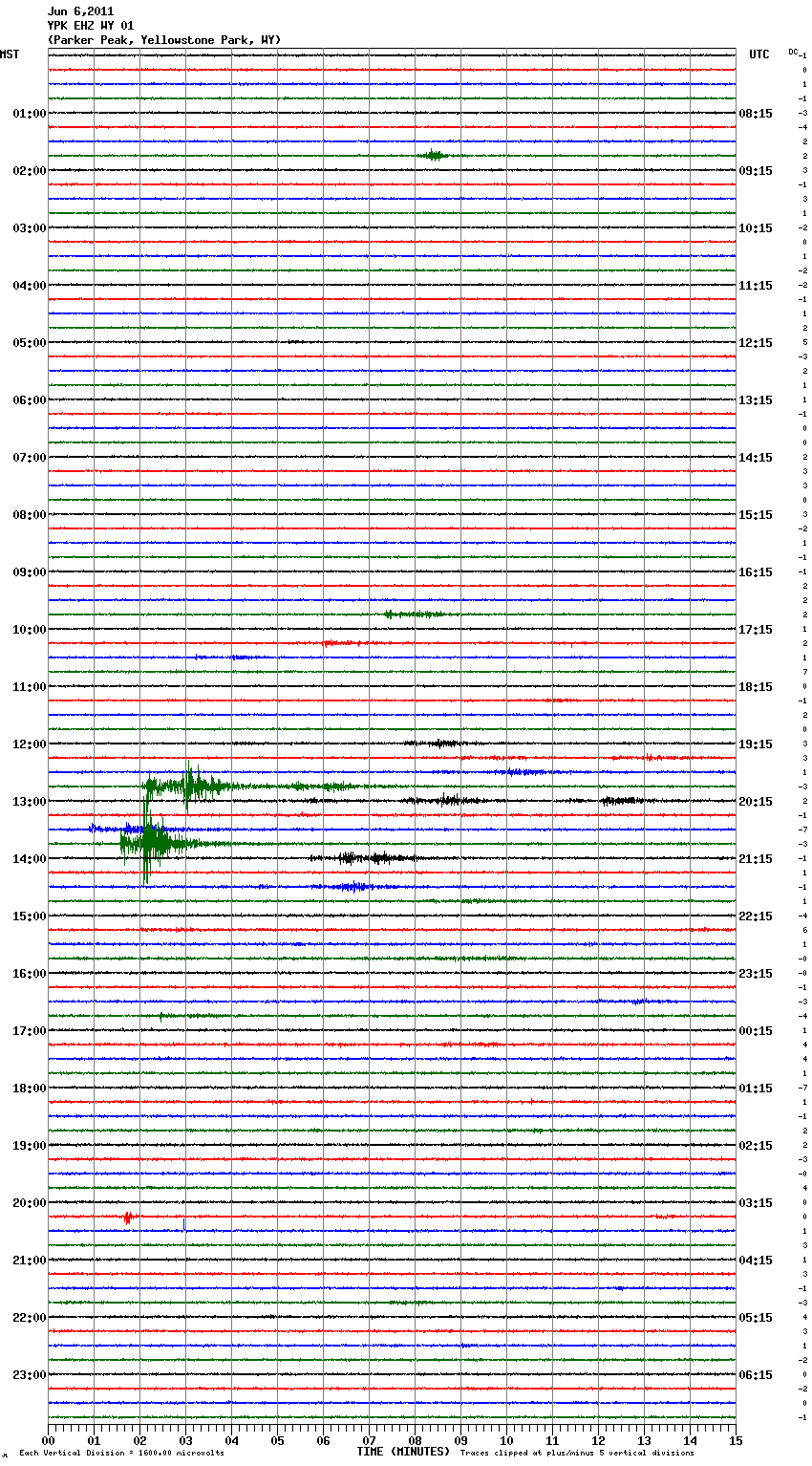Click 'Traces clipped at plus/minus 5 vertical divisions'
Image resolution: width=812 pixels, height=1466 pixels.
577,1454
